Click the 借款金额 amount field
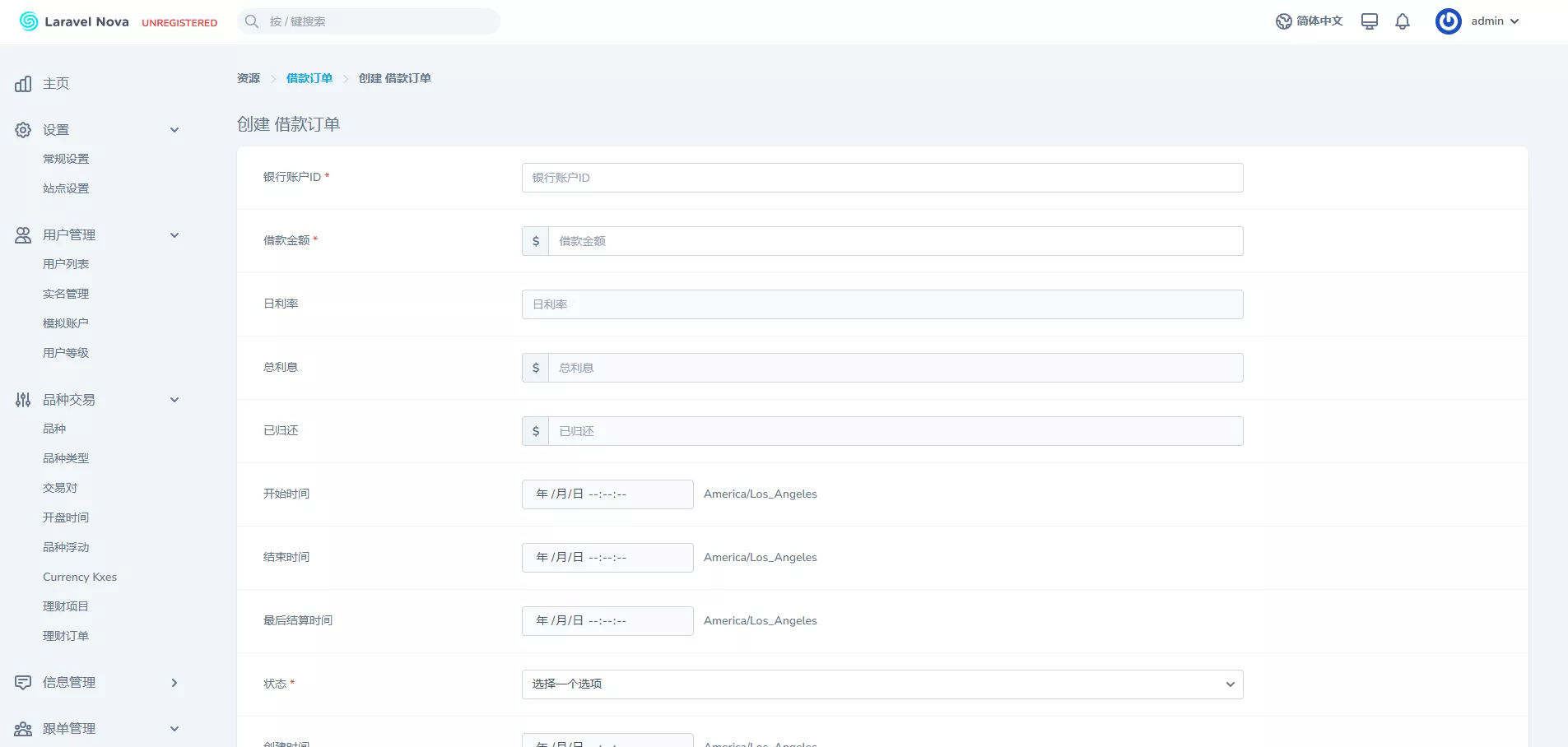 (895, 241)
